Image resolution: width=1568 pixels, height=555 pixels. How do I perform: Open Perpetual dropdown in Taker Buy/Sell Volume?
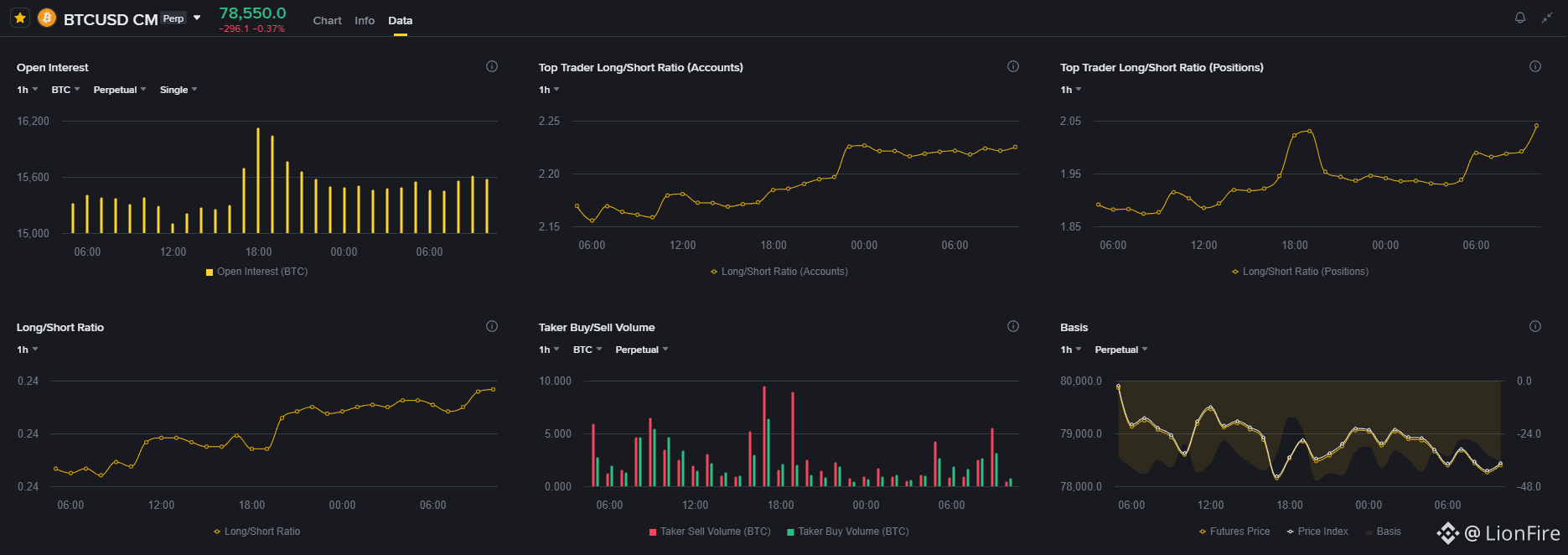pos(642,350)
